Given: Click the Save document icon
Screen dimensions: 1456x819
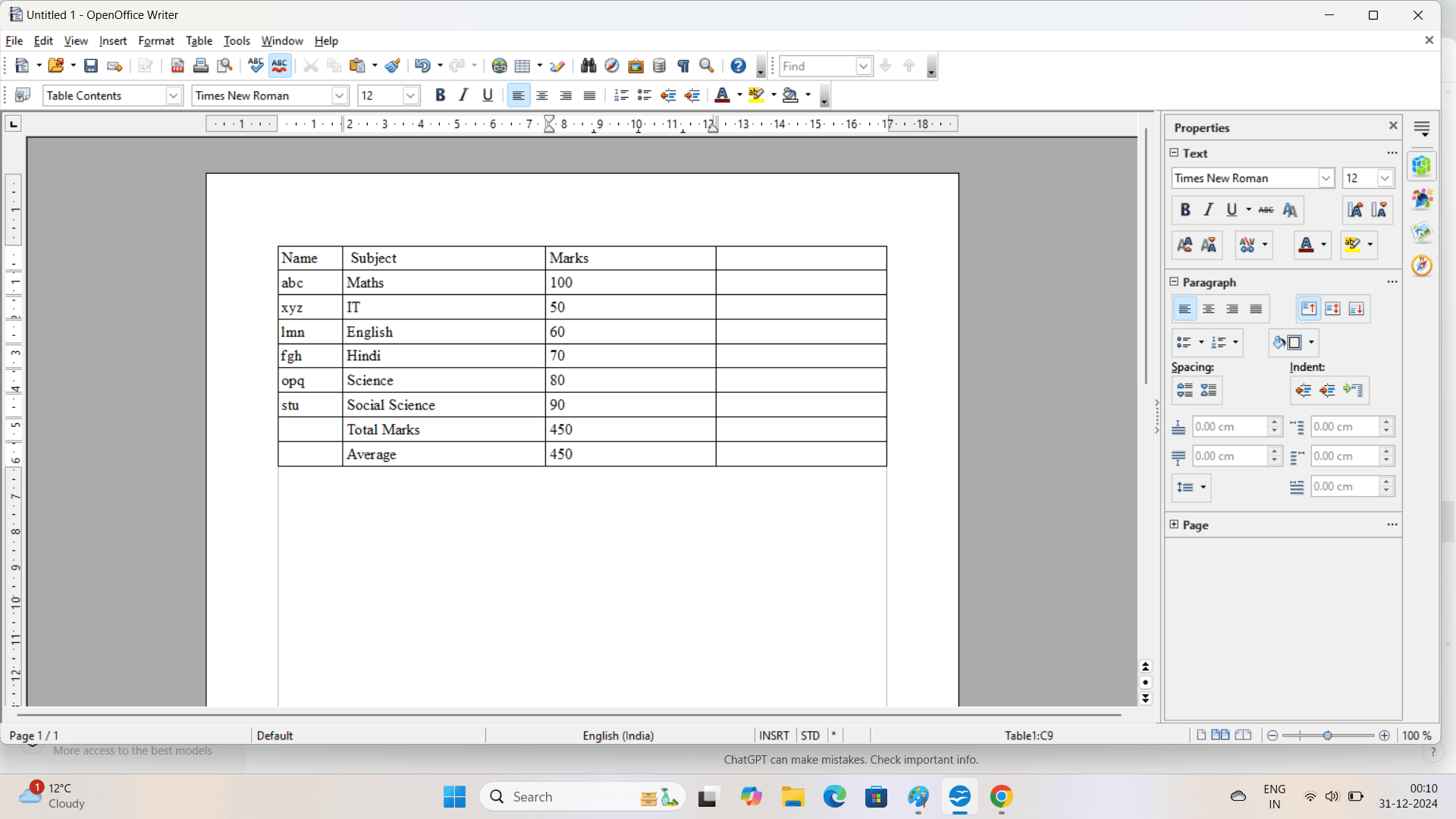Looking at the screenshot, I should click(x=91, y=66).
